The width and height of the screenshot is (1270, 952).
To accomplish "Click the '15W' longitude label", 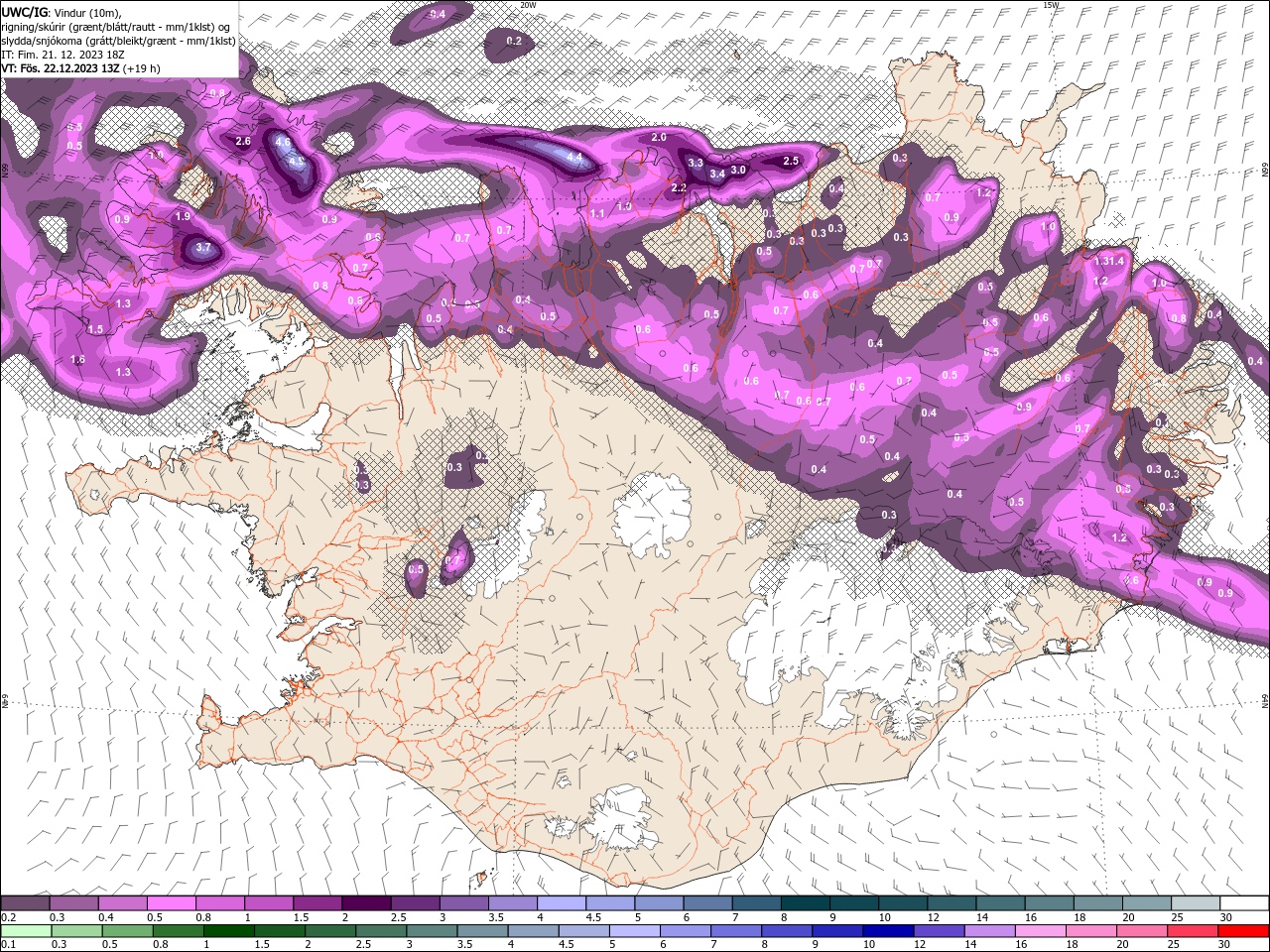I will [x=1051, y=5].
